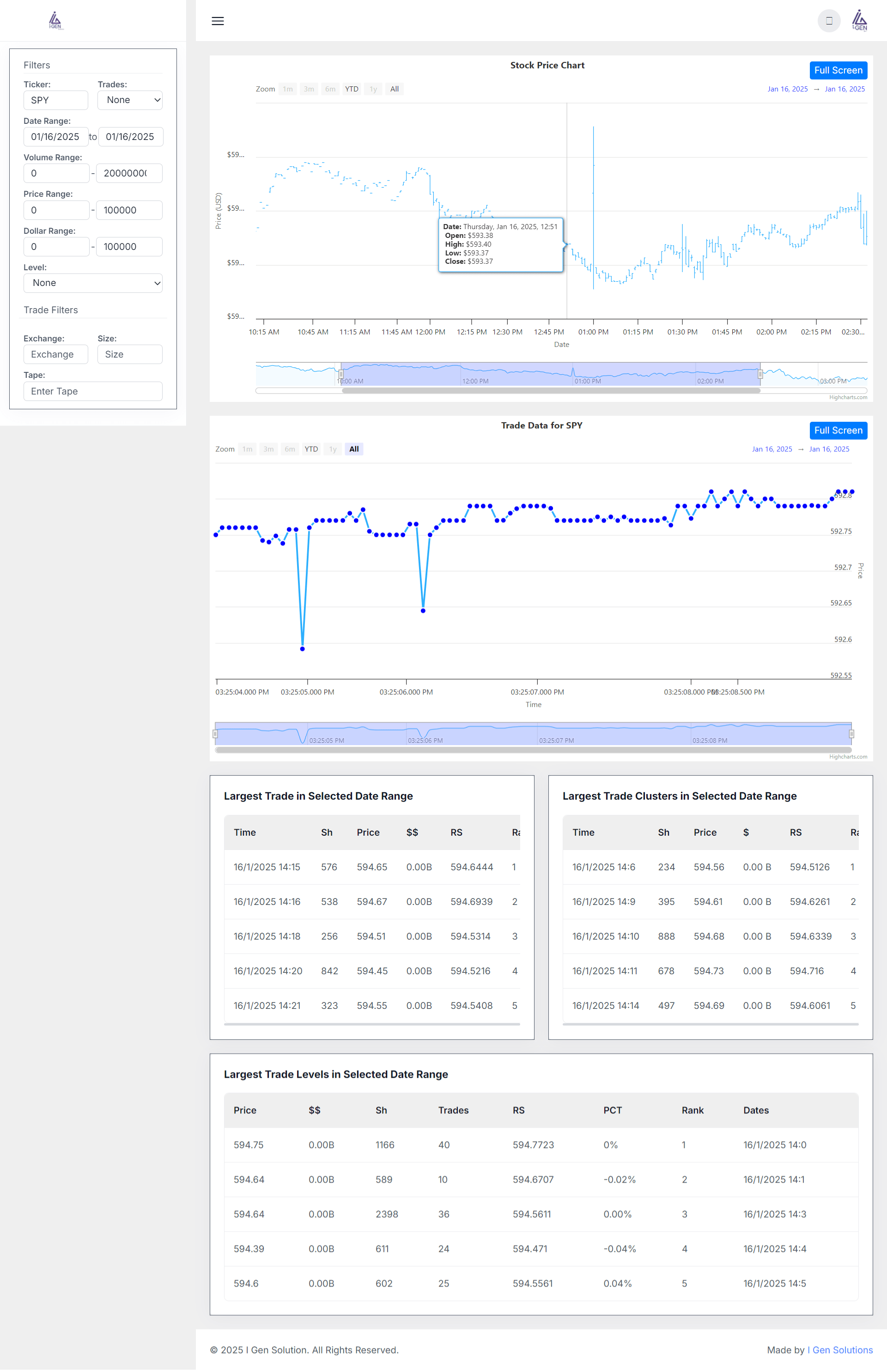The height and width of the screenshot is (1372, 887).
Task: Select the trade level row with 2398 shares
Action: tap(541, 1214)
